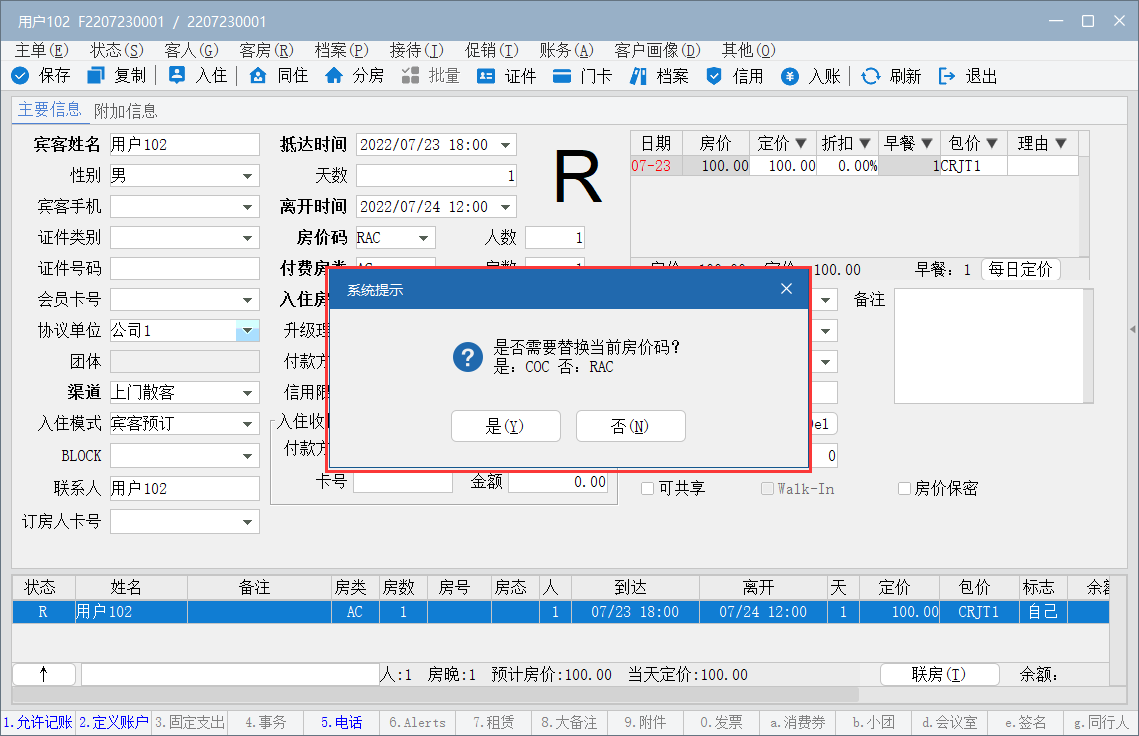Click the 复制 copy icon
The image size is (1139, 736).
96,76
